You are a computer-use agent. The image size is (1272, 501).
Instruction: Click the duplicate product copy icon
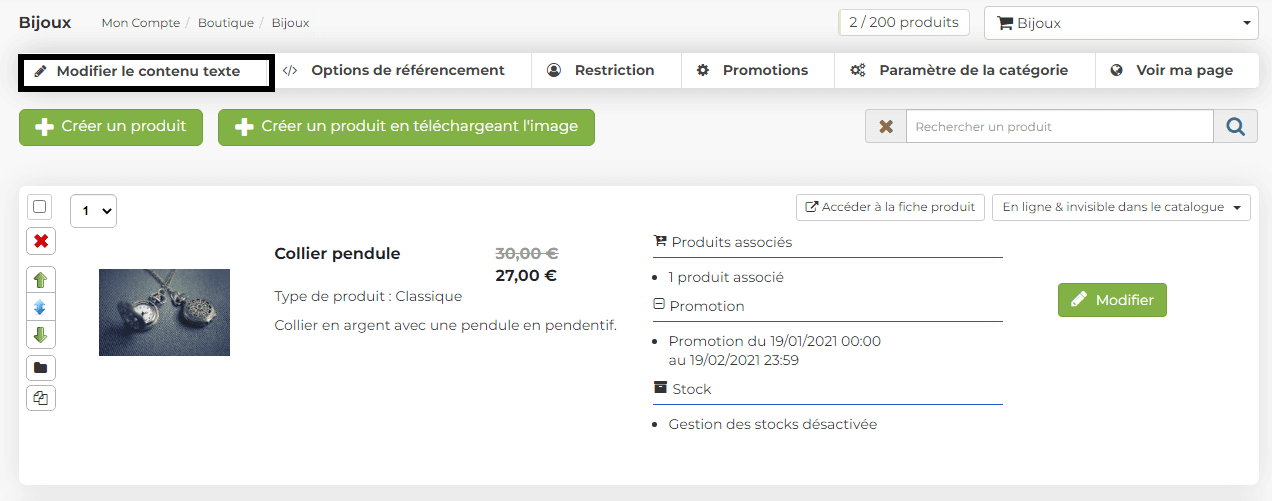pos(41,398)
